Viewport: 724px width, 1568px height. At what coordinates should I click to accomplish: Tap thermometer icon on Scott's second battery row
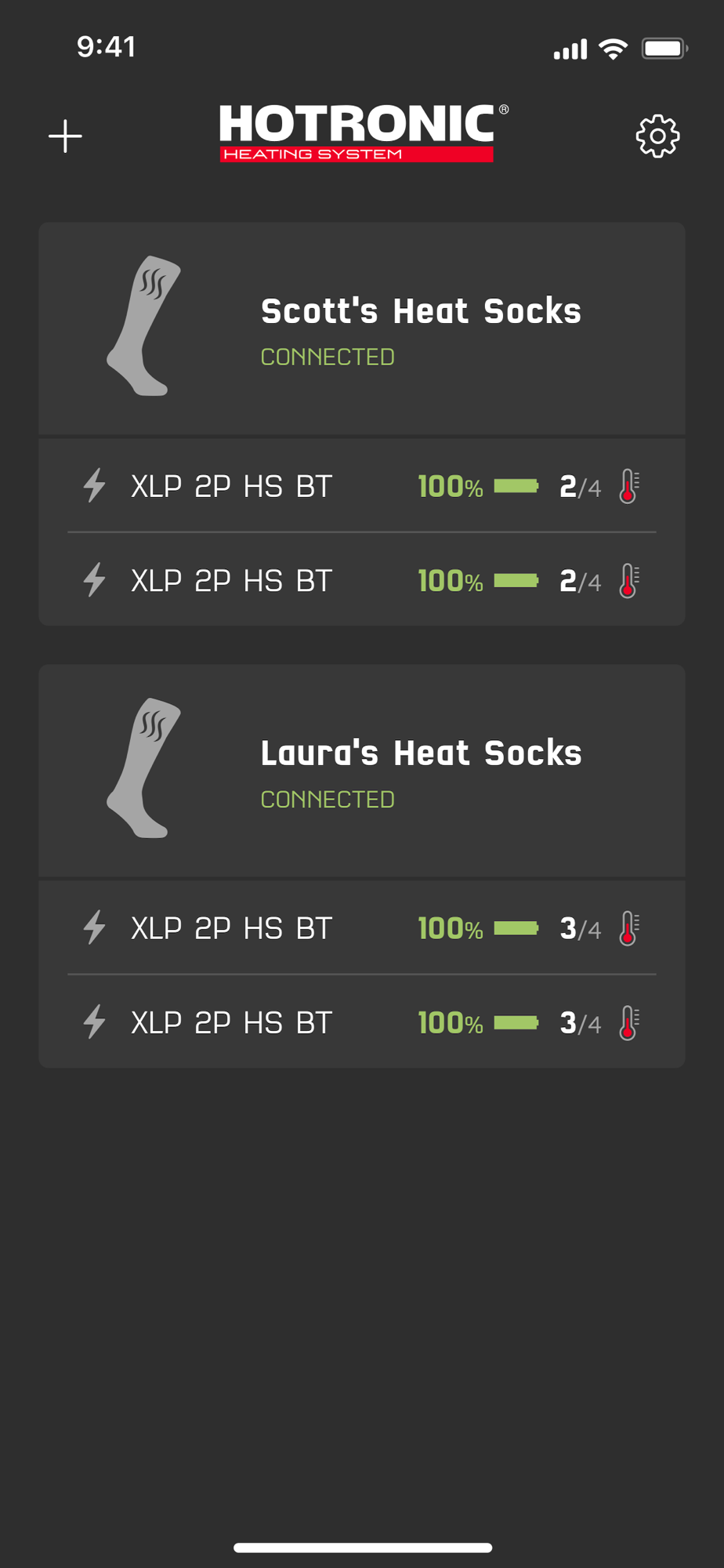(x=629, y=581)
